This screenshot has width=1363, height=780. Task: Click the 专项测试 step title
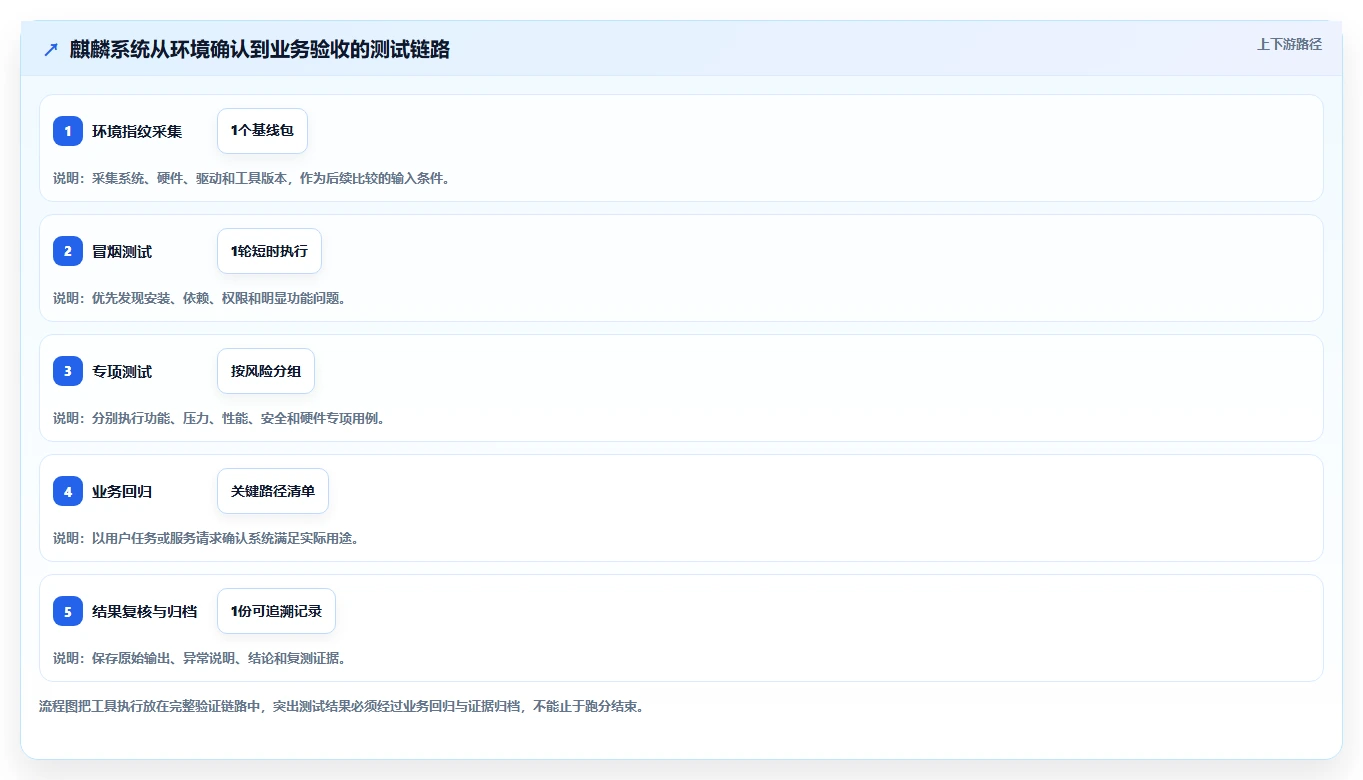122,371
